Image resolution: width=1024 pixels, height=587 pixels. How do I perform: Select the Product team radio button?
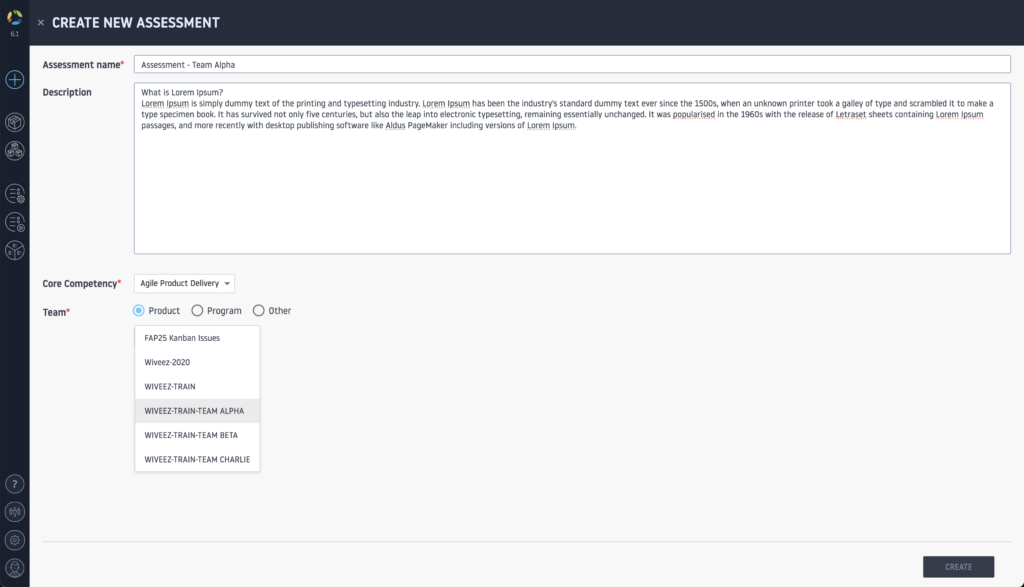tap(139, 311)
